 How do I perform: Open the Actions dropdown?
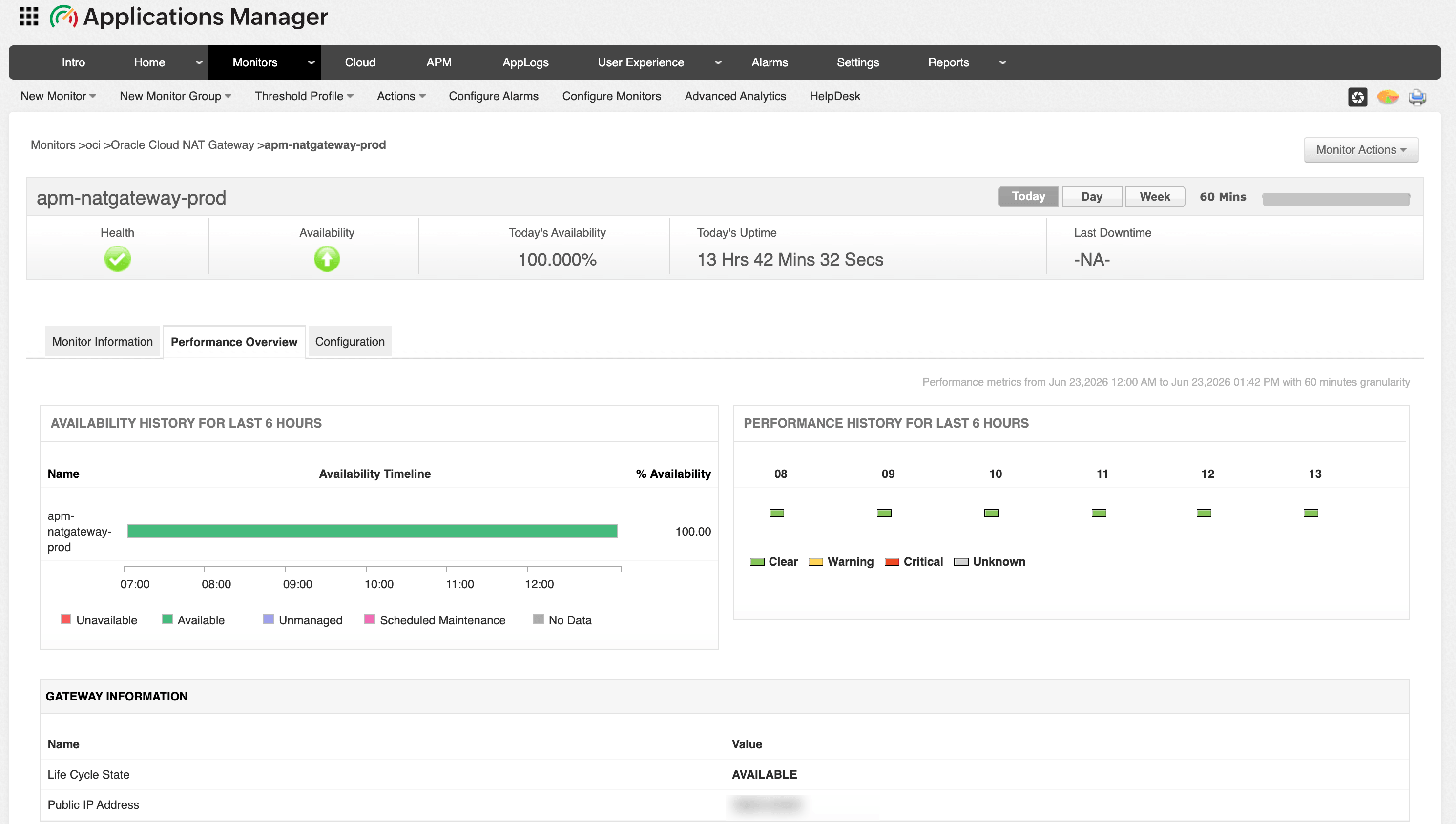(401, 96)
